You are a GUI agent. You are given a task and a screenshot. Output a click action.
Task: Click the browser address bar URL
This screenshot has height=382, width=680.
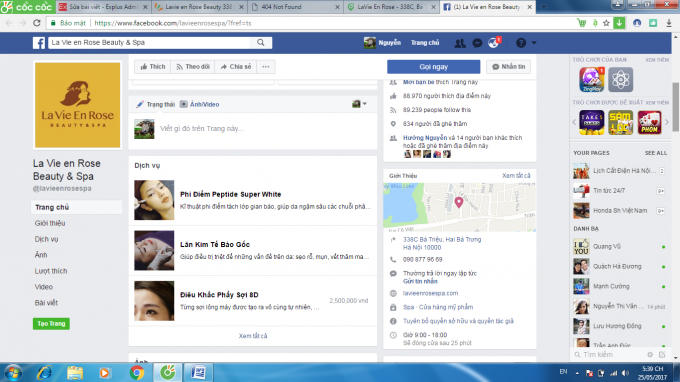(x=173, y=23)
